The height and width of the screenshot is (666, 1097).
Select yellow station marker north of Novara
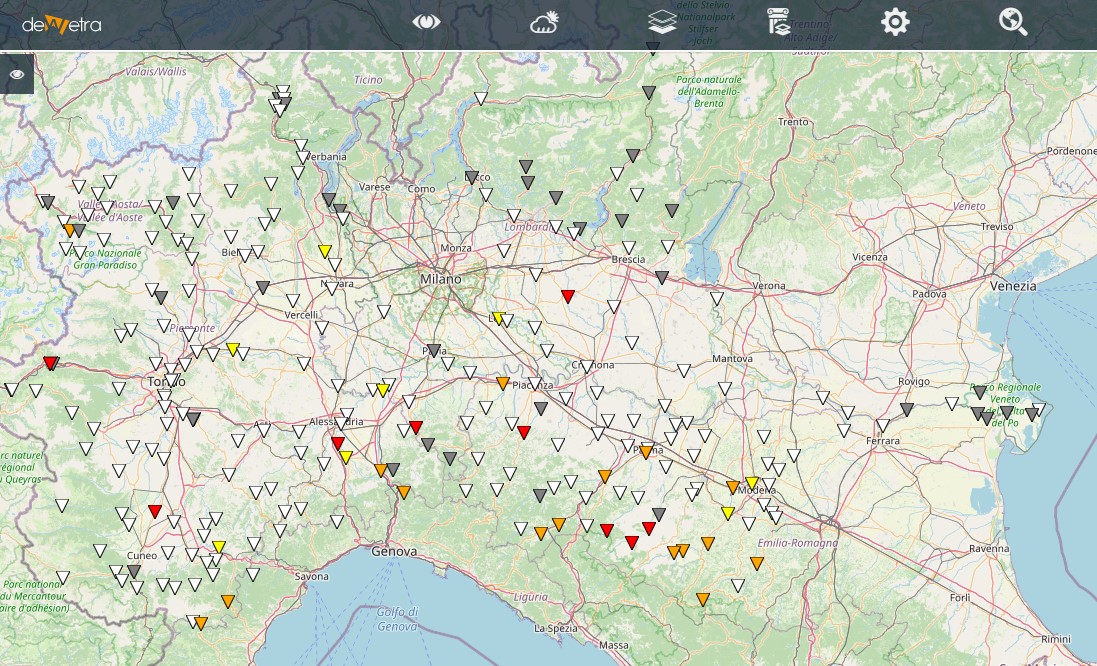pos(324,250)
